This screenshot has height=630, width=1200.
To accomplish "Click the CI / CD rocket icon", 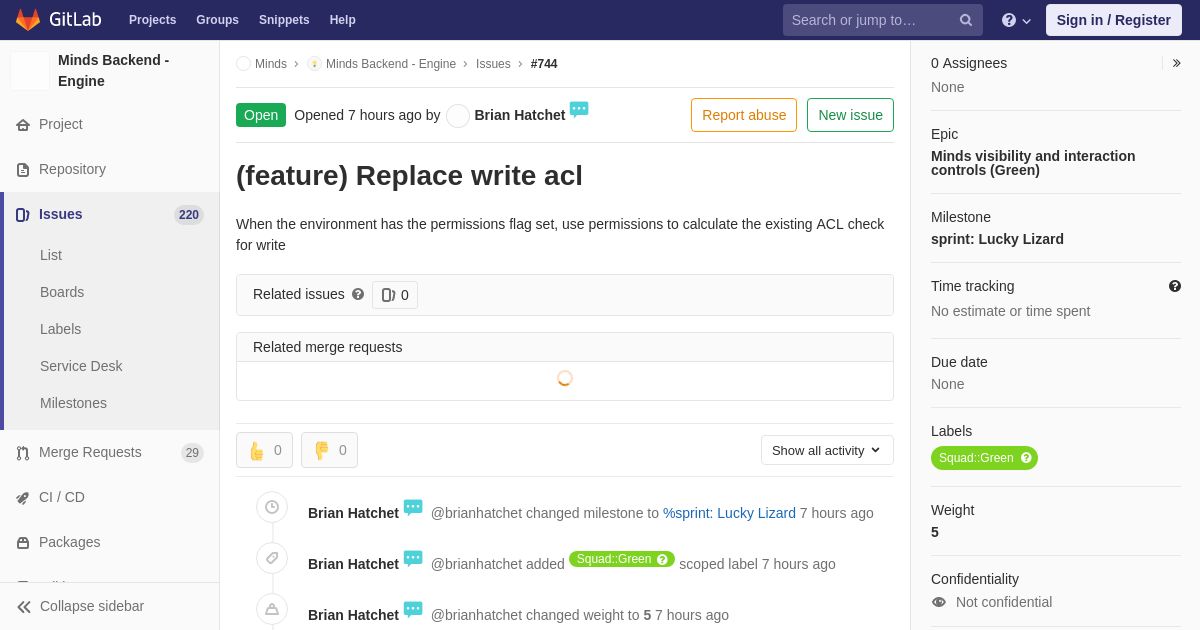I will 23,498.
